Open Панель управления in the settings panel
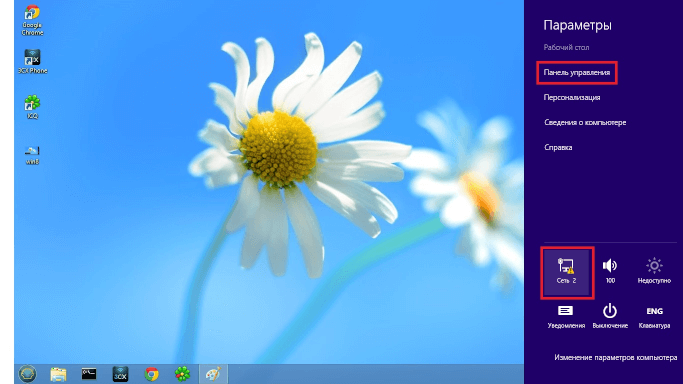This screenshot has width=683, height=384. [577, 72]
